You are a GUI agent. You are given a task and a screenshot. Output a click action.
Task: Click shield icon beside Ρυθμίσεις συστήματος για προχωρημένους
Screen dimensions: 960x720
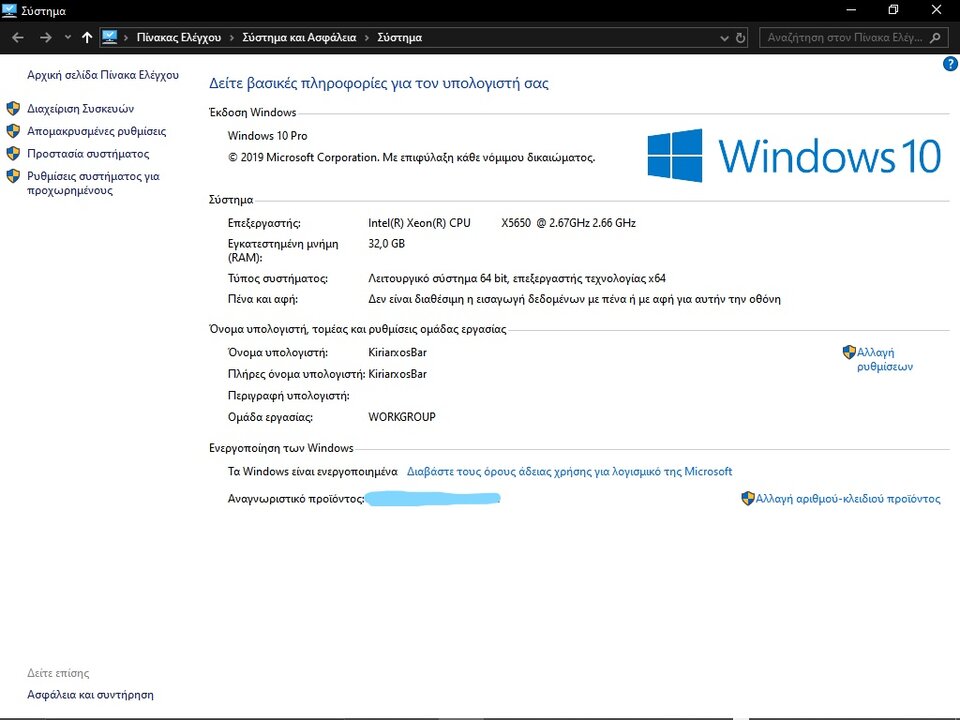[13, 176]
